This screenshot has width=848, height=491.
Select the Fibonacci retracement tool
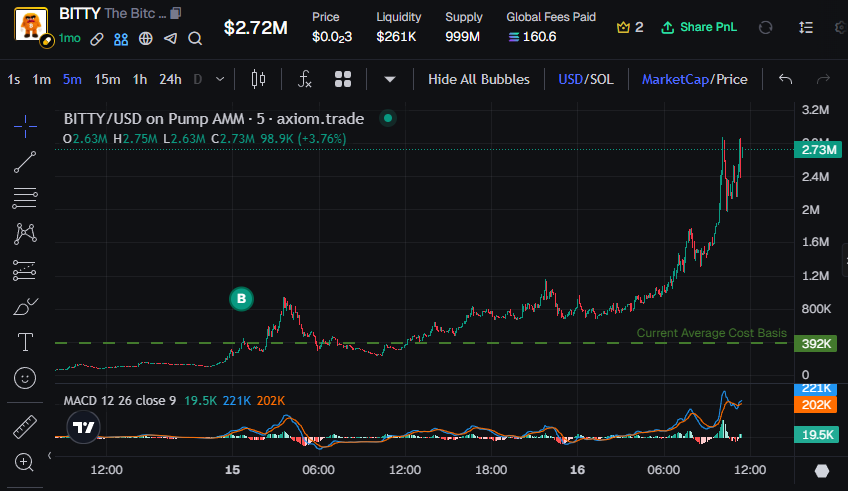click(26, 195)
